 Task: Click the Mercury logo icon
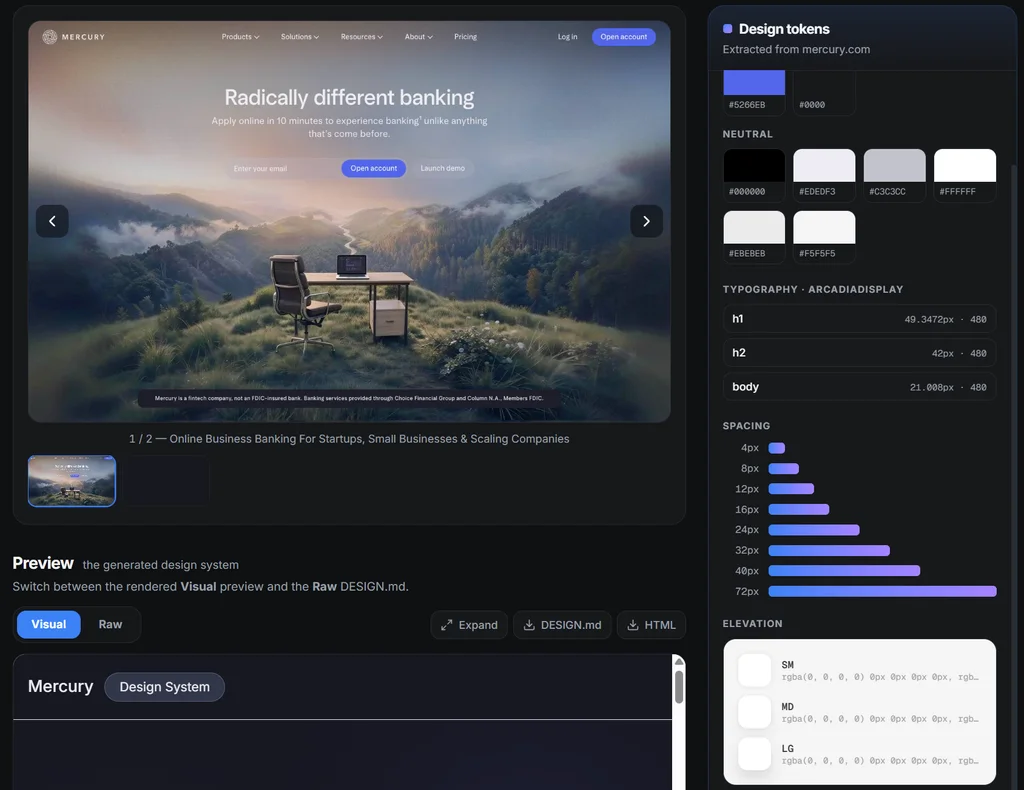[x=50, y=37]
